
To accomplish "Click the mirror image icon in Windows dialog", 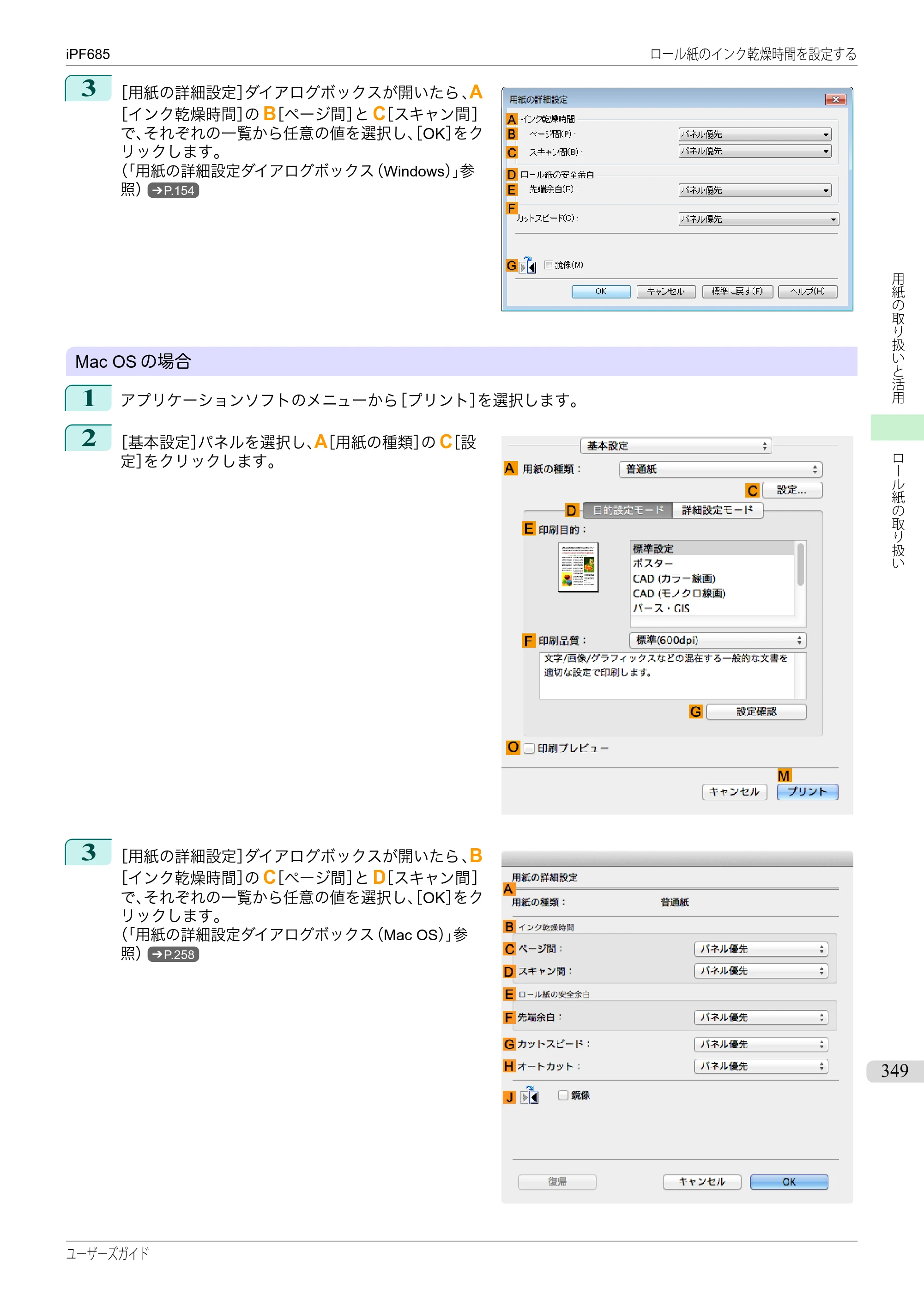I will pyautogui.click(x=528, y=265).
